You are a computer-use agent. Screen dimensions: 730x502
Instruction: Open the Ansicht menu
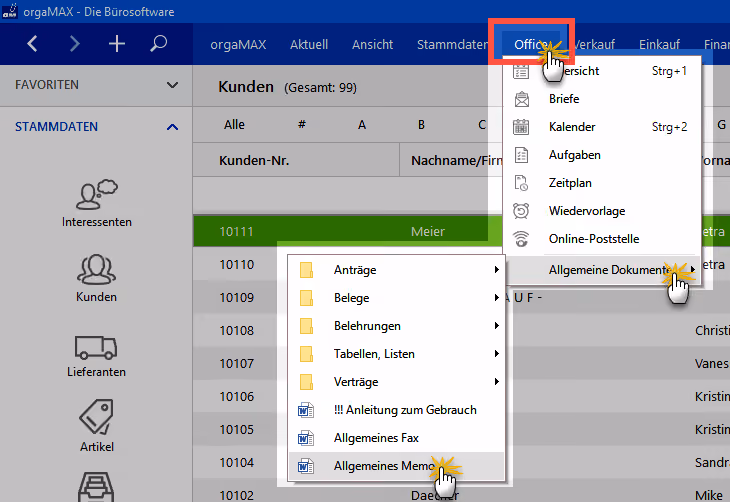click(372, 45)
